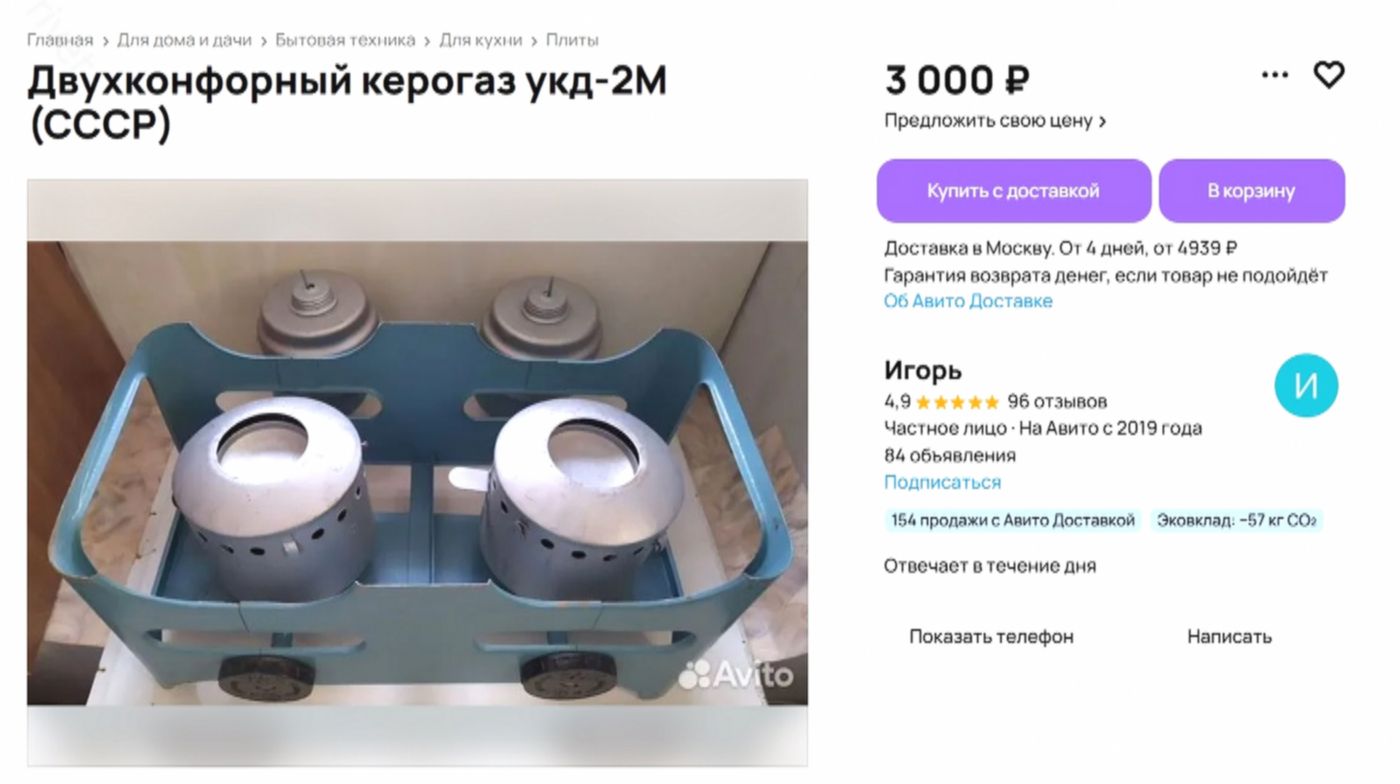
Task: Click the Avito watermark logo on the photo
Action: pyautogui.click(x=736, y=675)
